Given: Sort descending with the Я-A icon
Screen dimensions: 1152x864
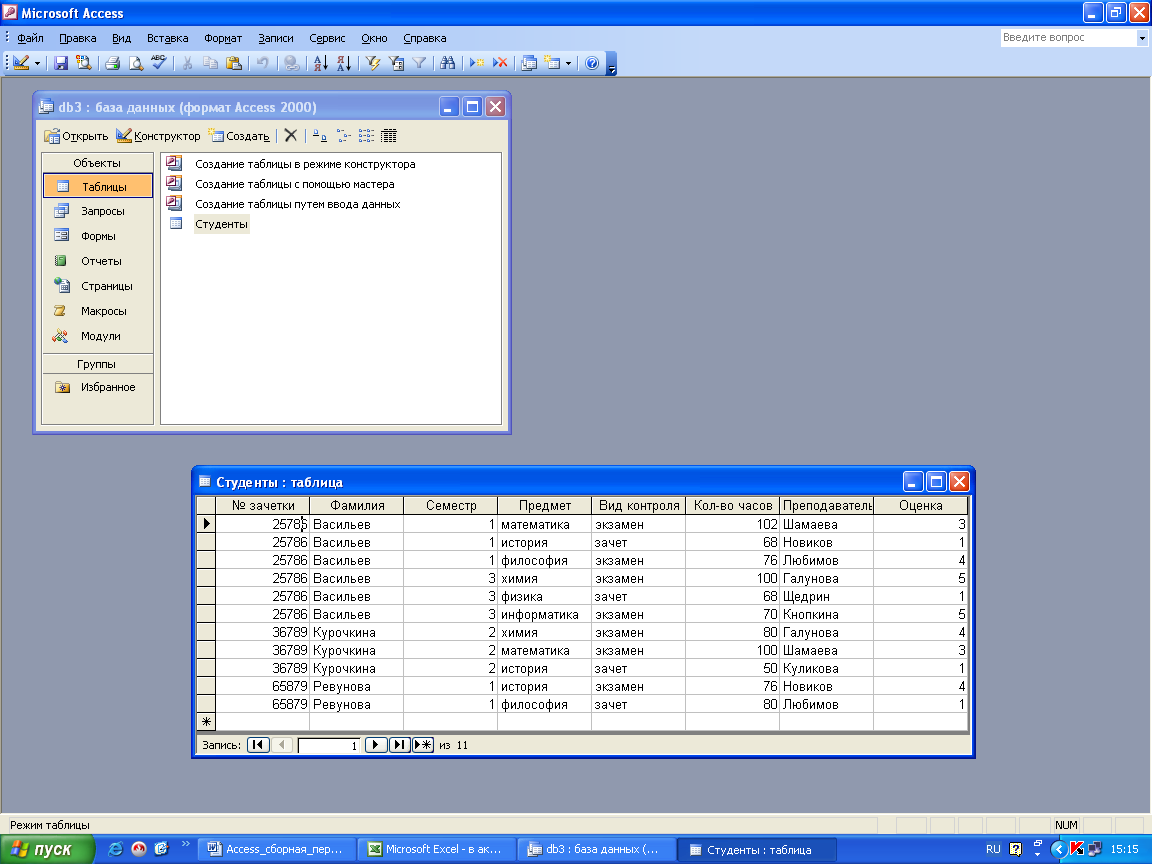Looking at the screenshot, I should pos(344,63).
